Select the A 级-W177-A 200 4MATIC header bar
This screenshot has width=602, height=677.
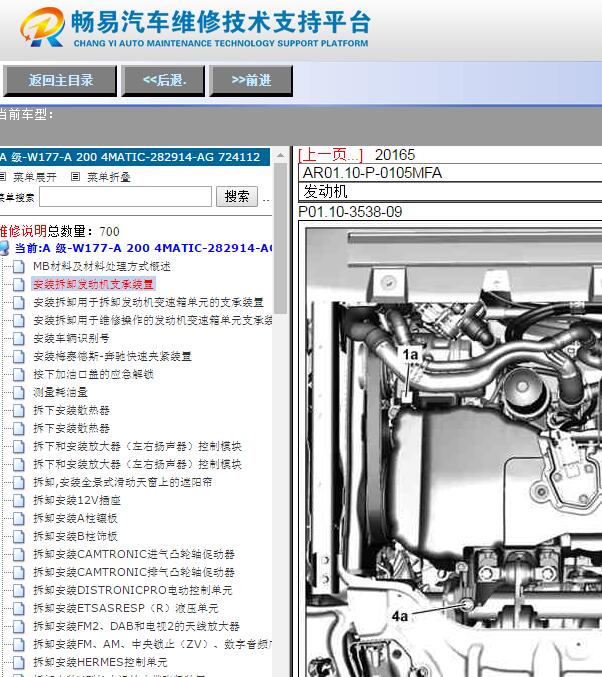135,157
